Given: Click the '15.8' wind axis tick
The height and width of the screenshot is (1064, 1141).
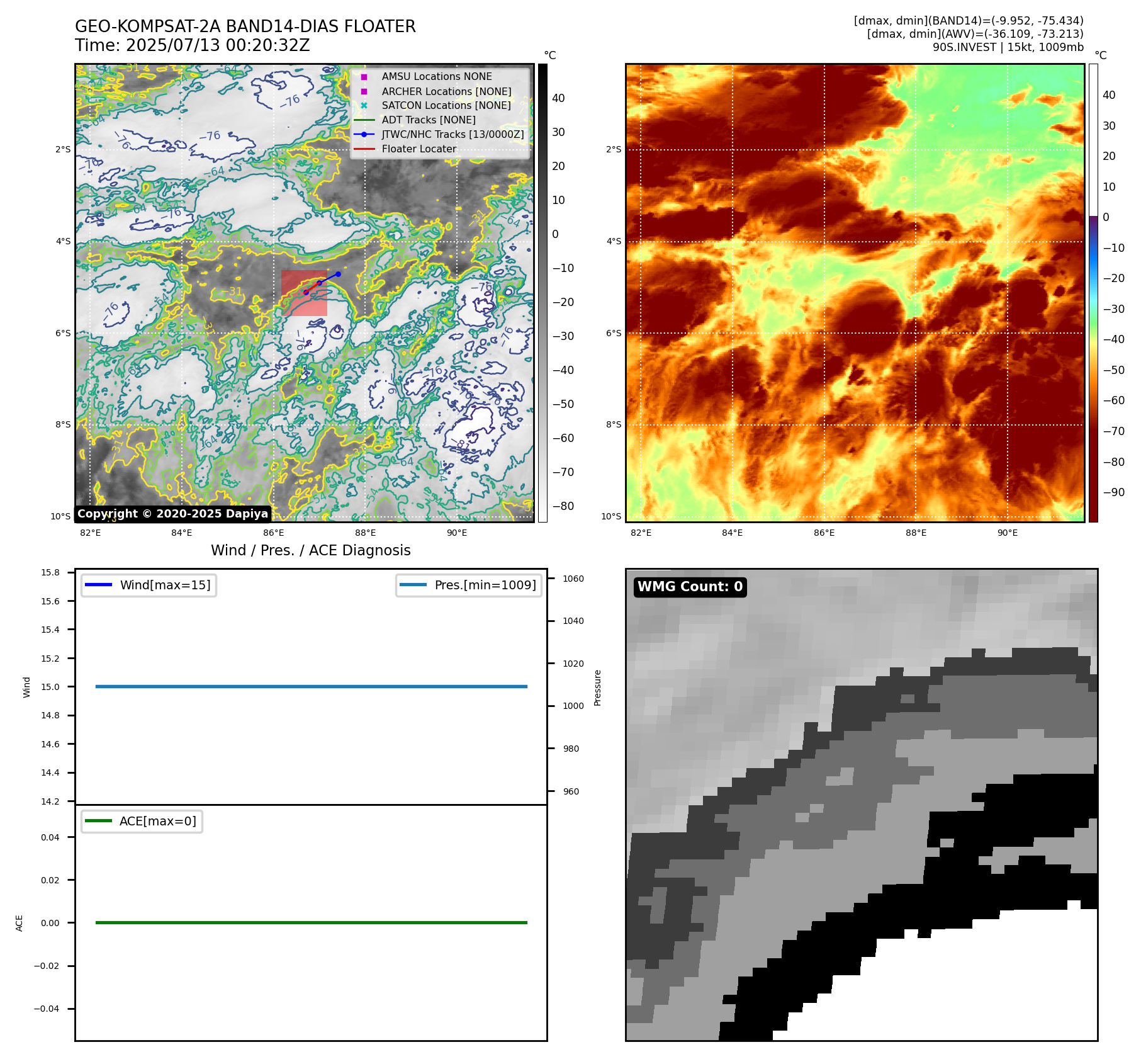Looking at the screenshot, I should 50,572.
